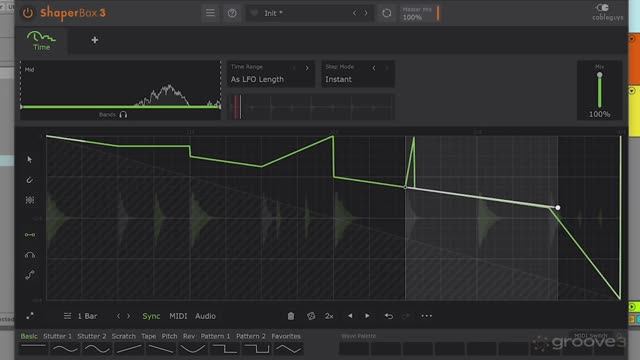Viewport: 640px width, 360px height.
Task: Select the line segment tool icon
Action: (x=30, y=235)
